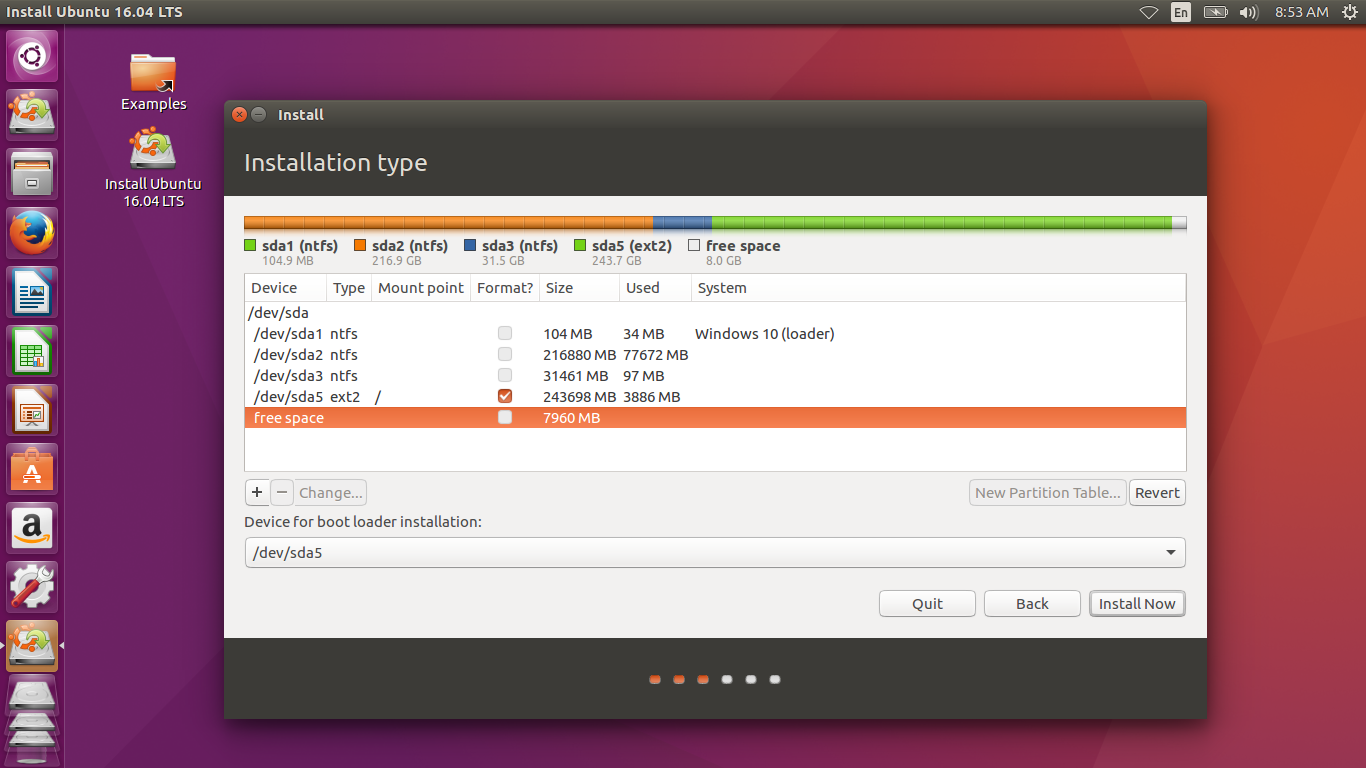The width and height of the screenshot is (1366, 768).
Task: Uncheck the Format checkbox for /dev/sda5
Action: 505,397
